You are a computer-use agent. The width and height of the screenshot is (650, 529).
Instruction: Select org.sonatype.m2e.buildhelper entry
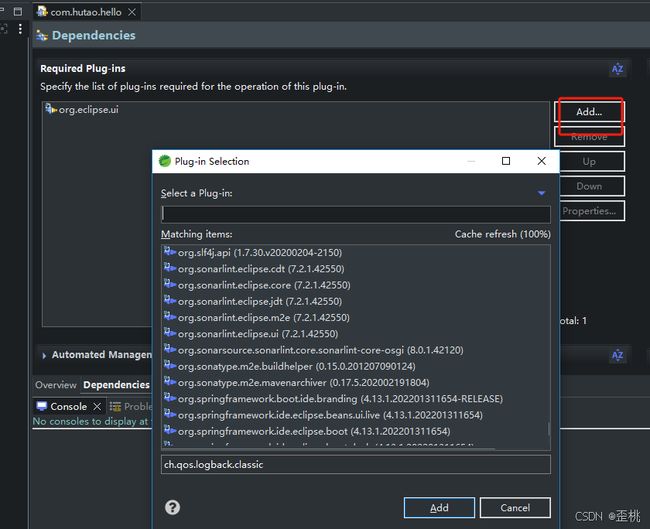coord(356,366)
